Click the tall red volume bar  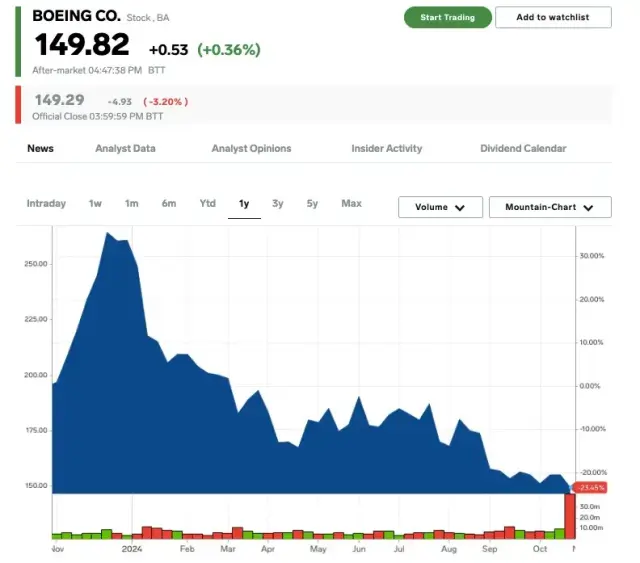click(x=570, y=515)
